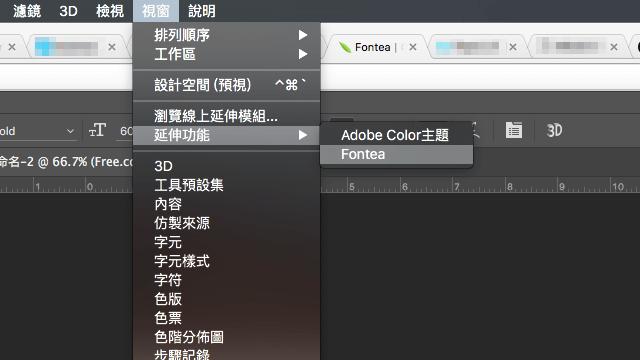
Task: Click the 視窗 menu in menu bar
Action: [x=156, y=11]
